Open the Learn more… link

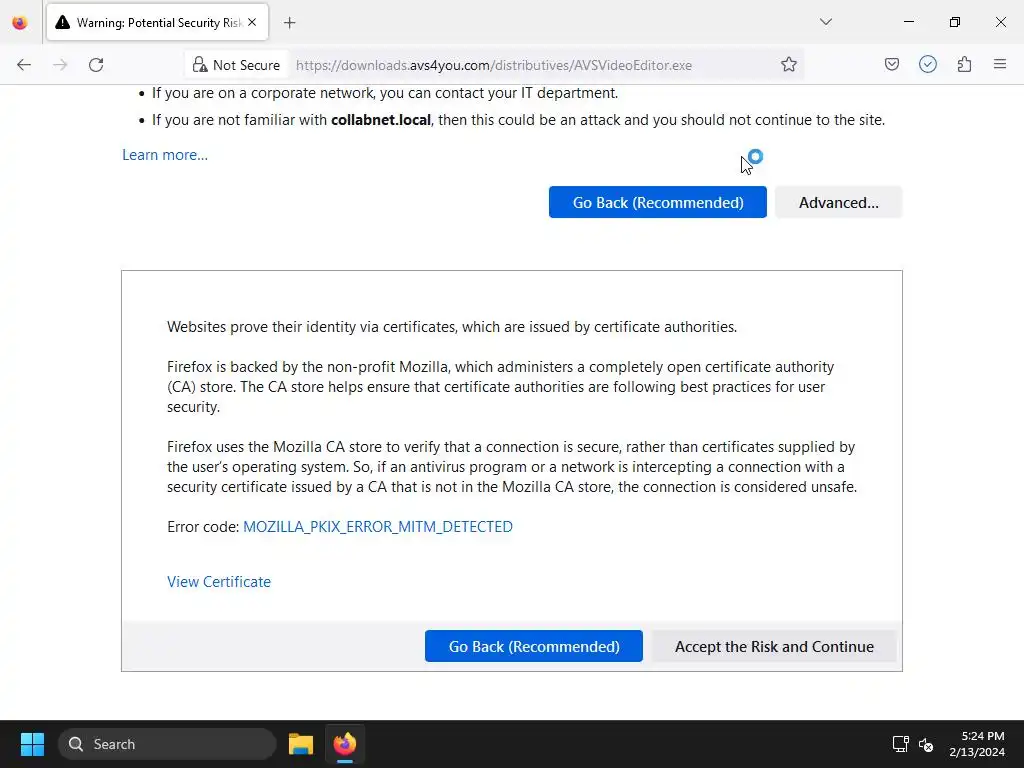pyautogui.click(x=165, y=155)
